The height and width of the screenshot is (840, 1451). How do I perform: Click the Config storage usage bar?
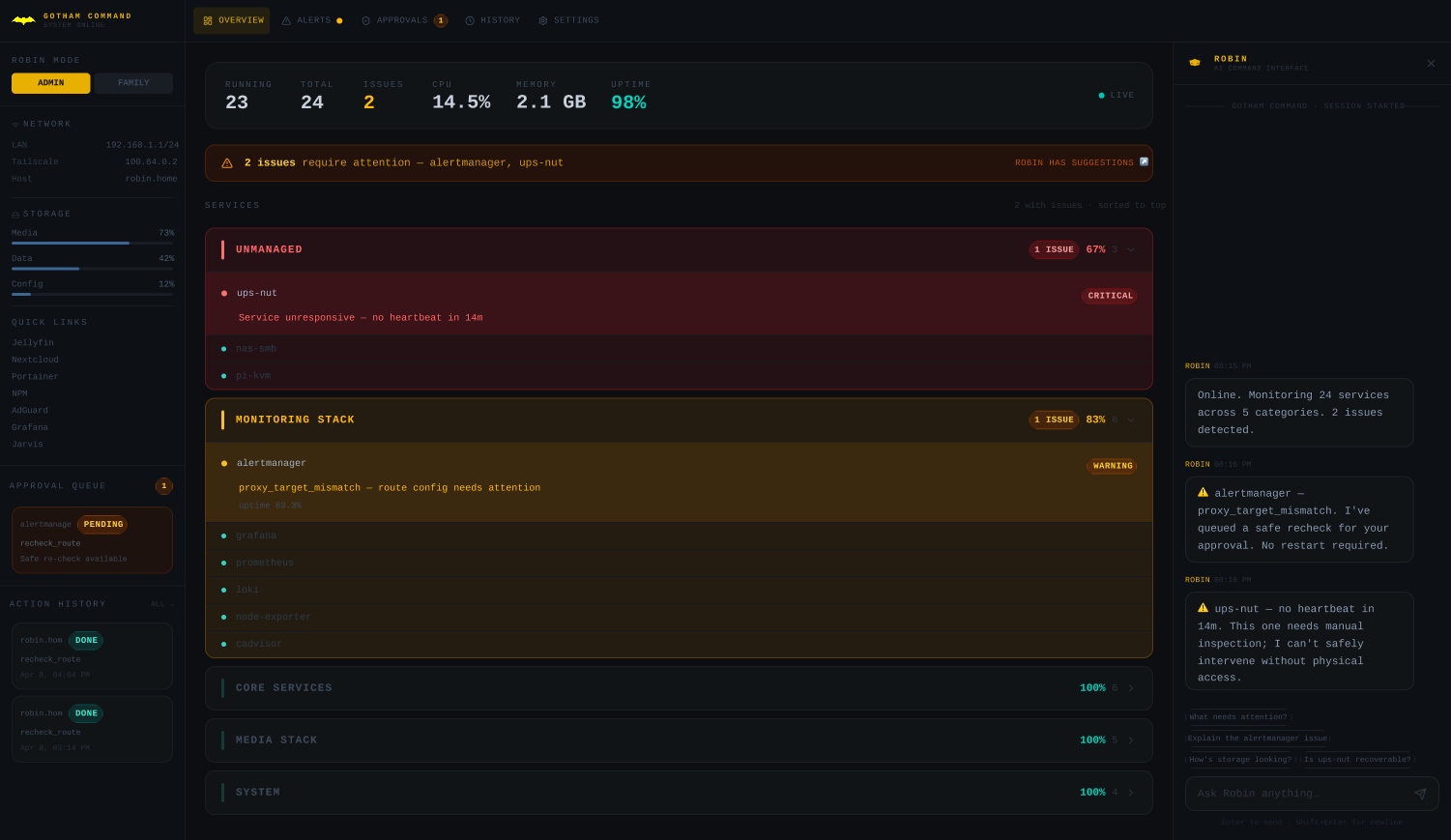click(x=93, y=294)
